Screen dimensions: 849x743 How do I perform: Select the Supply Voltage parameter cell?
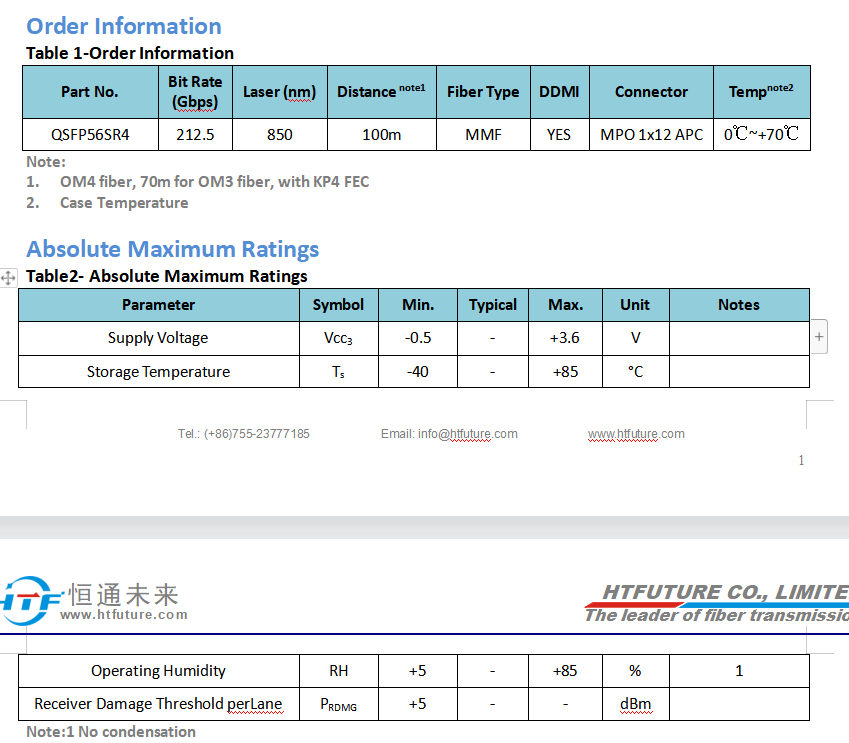click(x=159, y=338)
